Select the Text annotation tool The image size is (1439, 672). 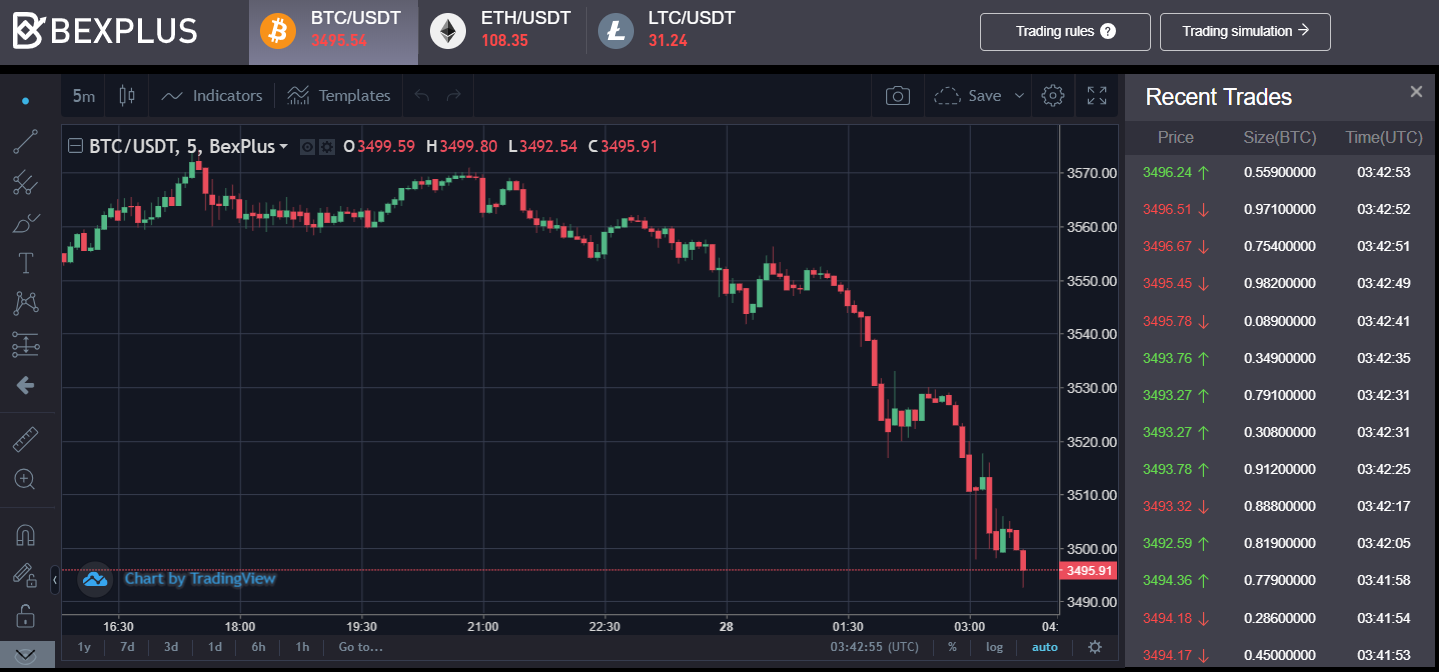coord(26,262)
